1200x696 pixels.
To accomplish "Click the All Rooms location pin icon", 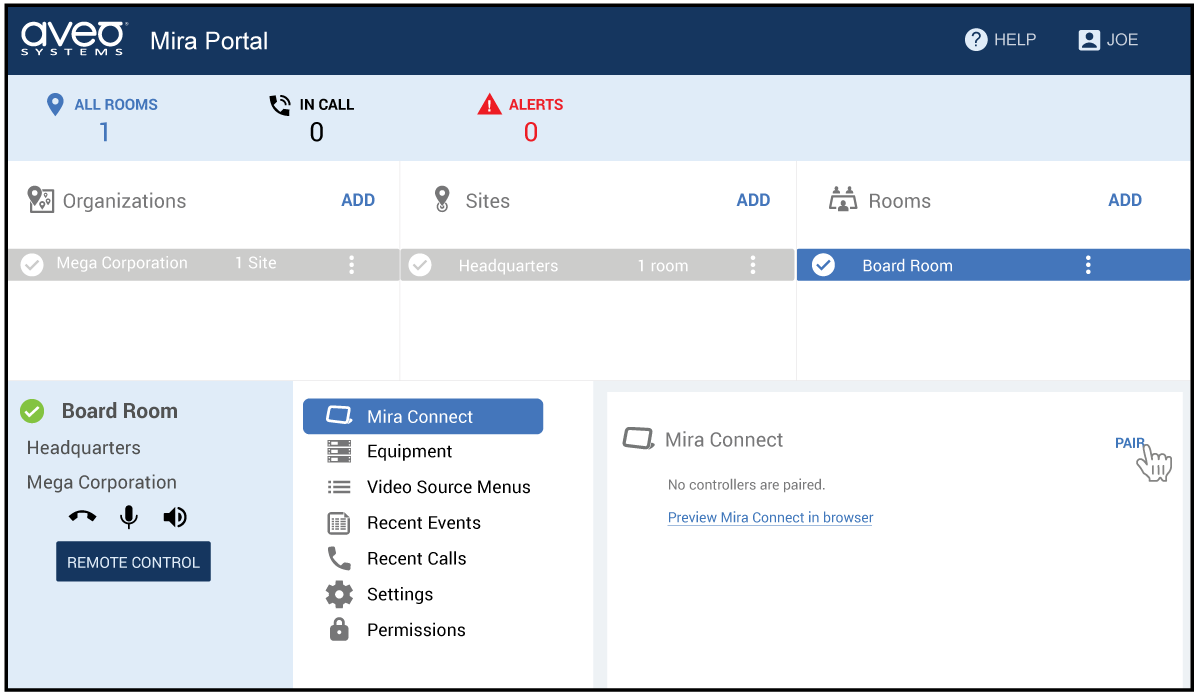I will [x=56, y=104].
